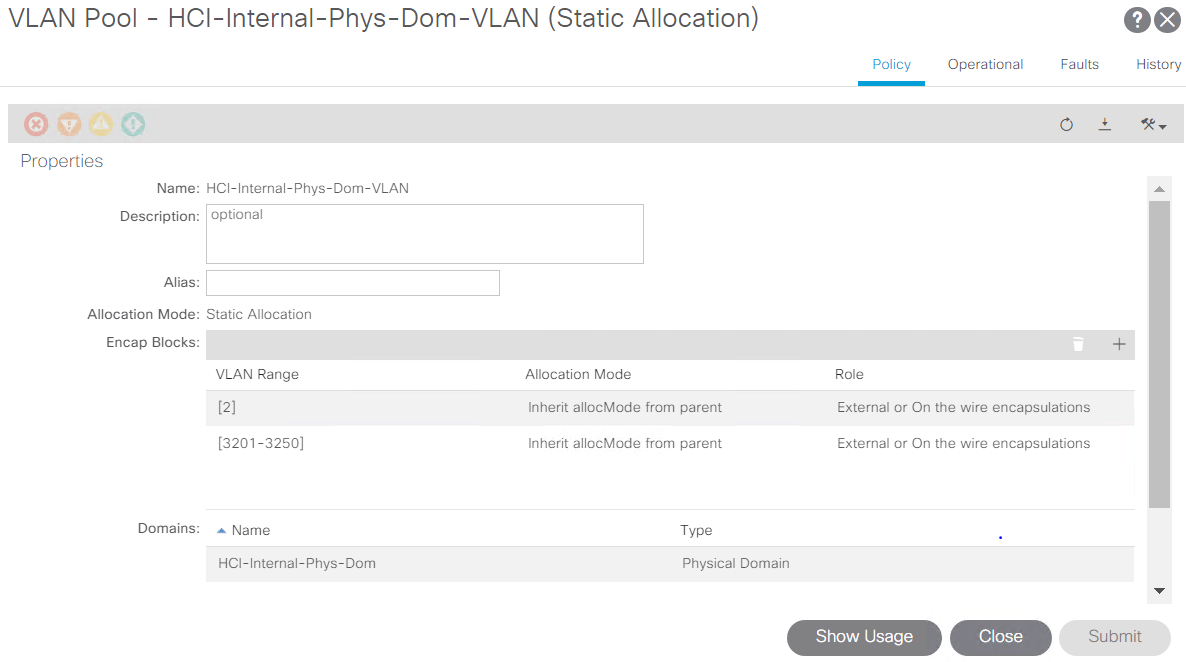Click the warning fault teal icon

pos(133,124)
